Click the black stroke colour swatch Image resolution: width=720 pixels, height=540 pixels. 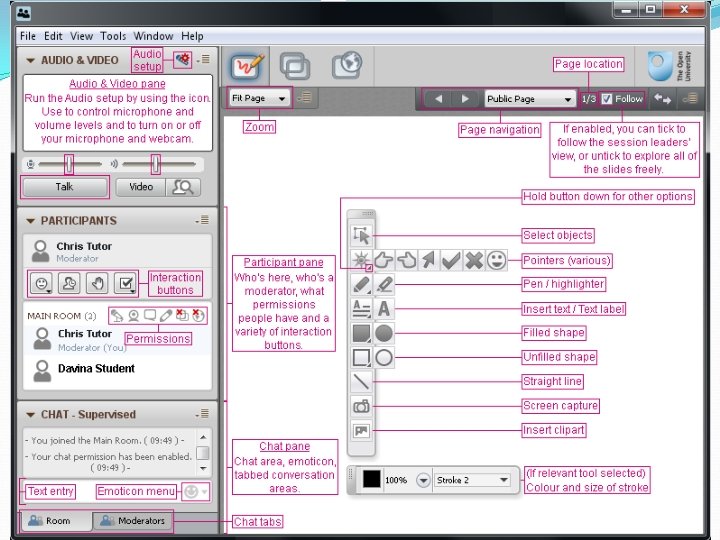pyautogui.click(x=371, y=479)
